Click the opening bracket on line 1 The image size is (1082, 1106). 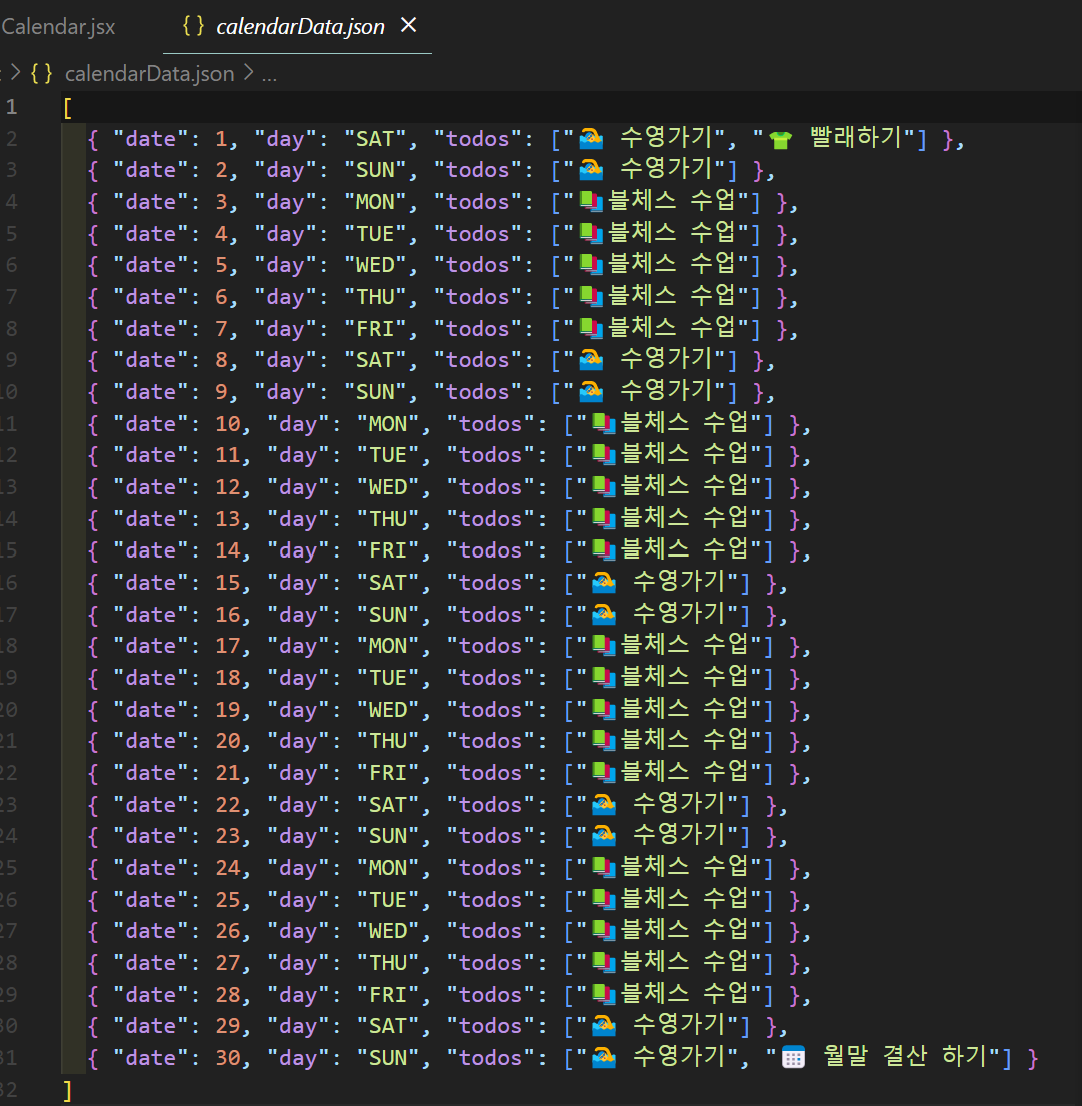coord(68,108)
